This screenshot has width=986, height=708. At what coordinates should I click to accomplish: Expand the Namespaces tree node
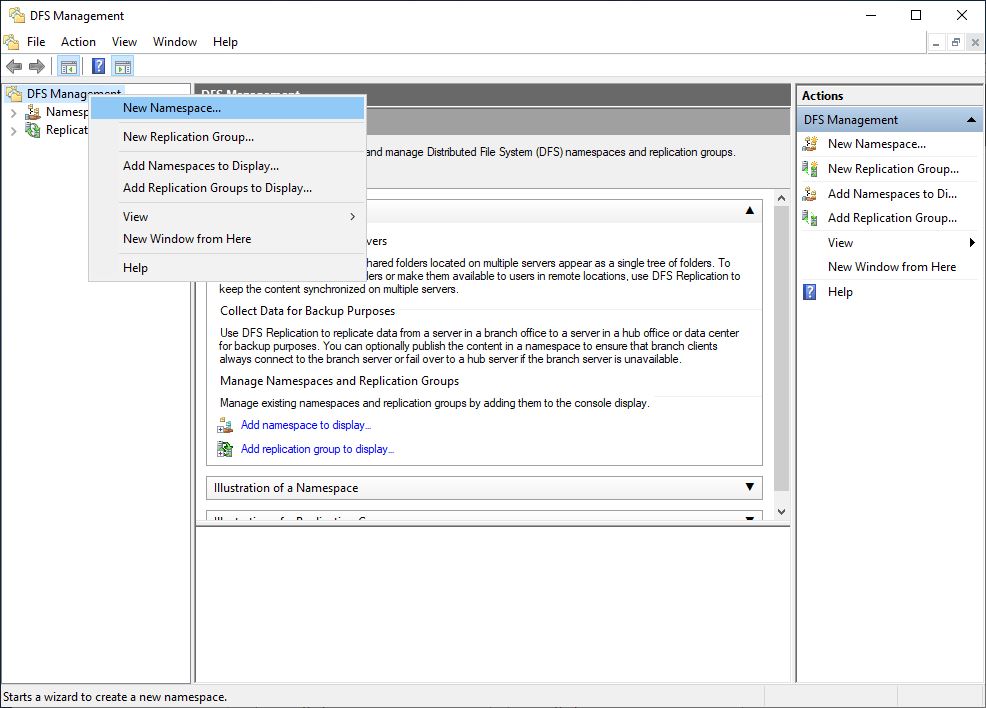[13, 113]
